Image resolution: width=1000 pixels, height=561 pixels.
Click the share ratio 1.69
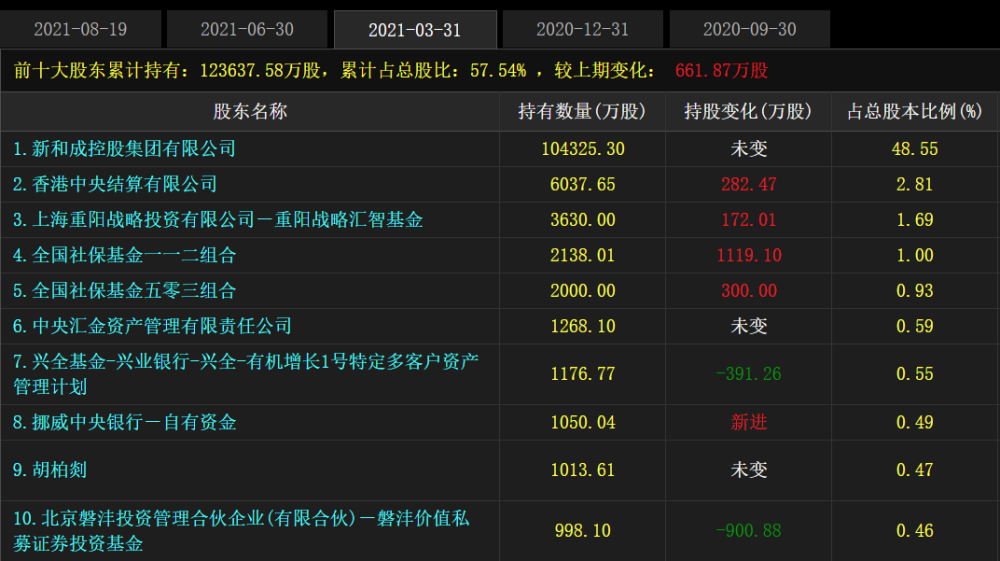[x=915, y=220]
